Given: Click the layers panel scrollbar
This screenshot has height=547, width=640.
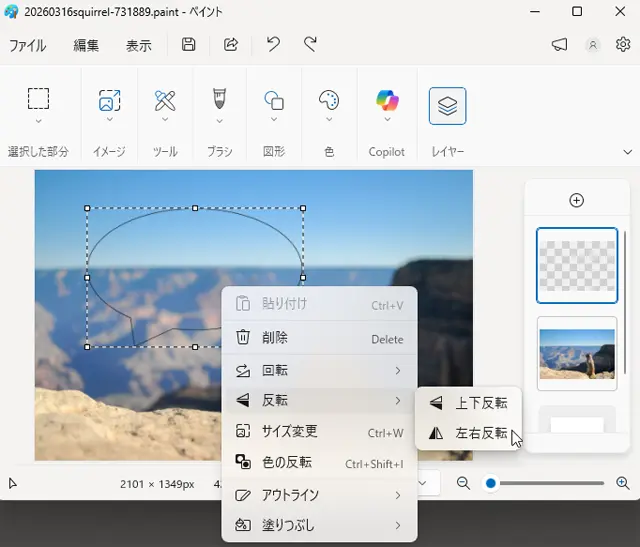Looking at the screenshot, I should pos(624,302).
